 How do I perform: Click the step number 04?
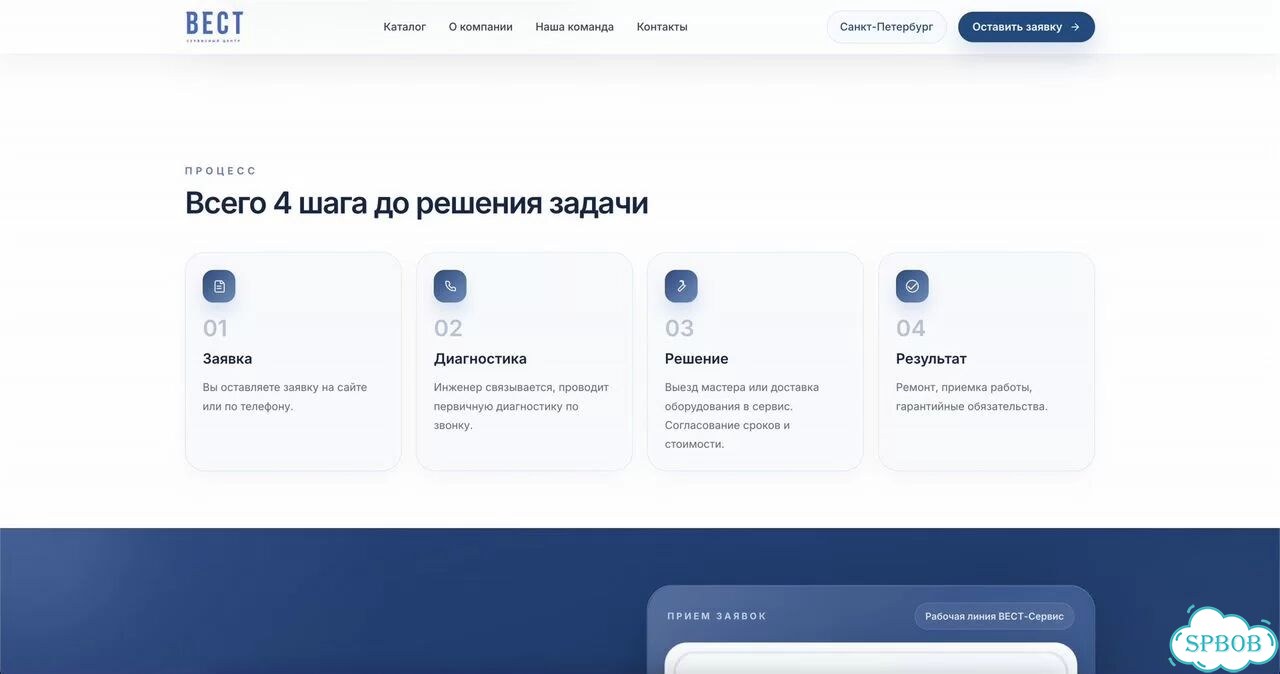911,328
